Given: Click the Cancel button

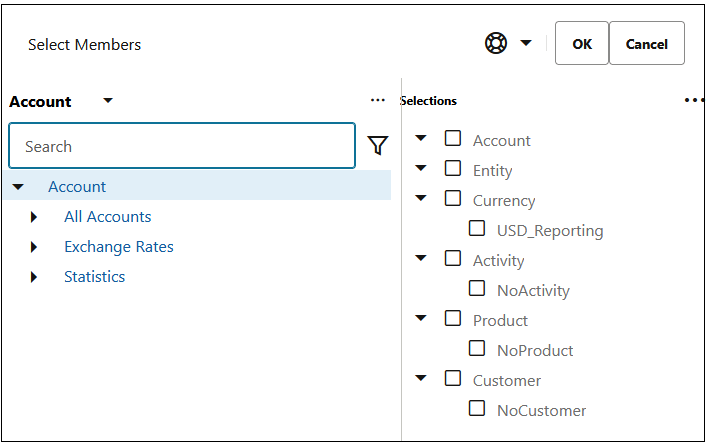Looking at the screenshot, I should tap(647, 43).
